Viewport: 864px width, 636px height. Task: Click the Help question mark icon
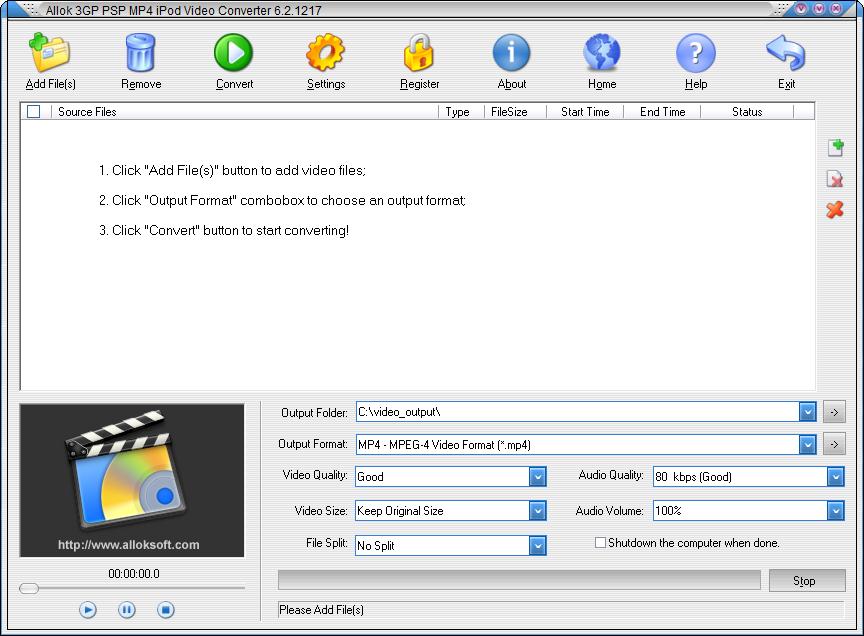[695, 53]
